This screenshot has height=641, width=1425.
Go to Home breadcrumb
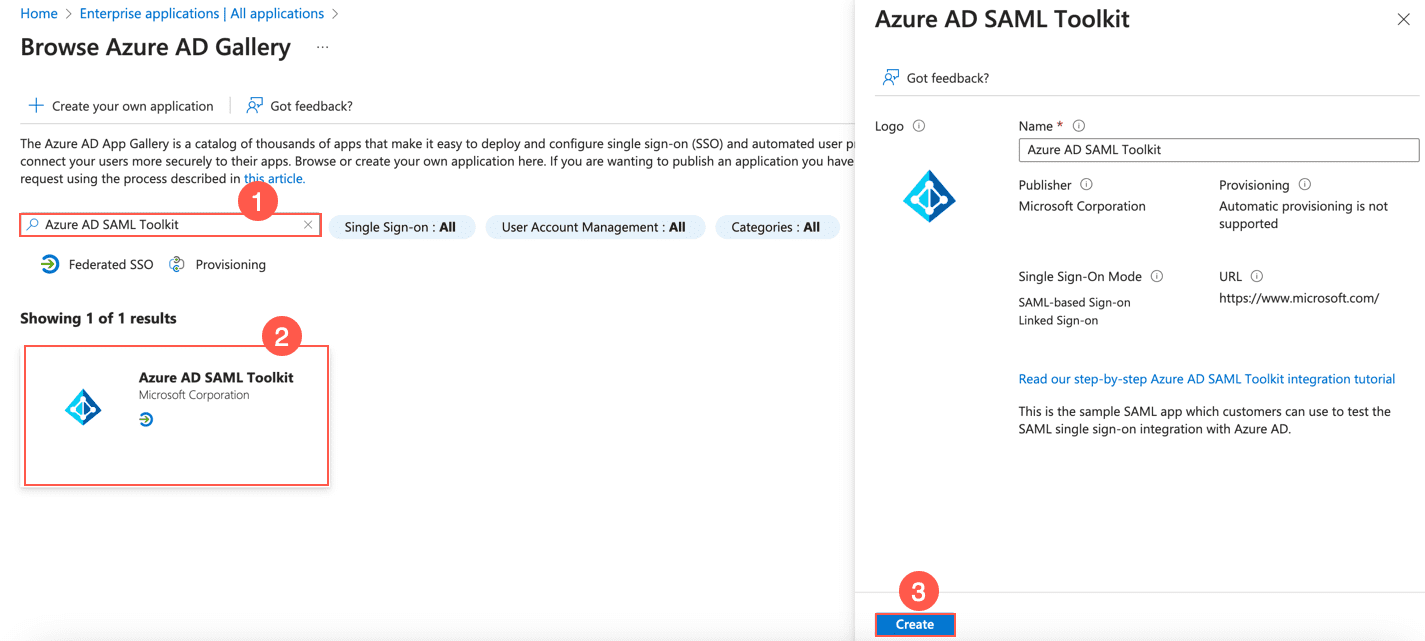coord(39,14)
